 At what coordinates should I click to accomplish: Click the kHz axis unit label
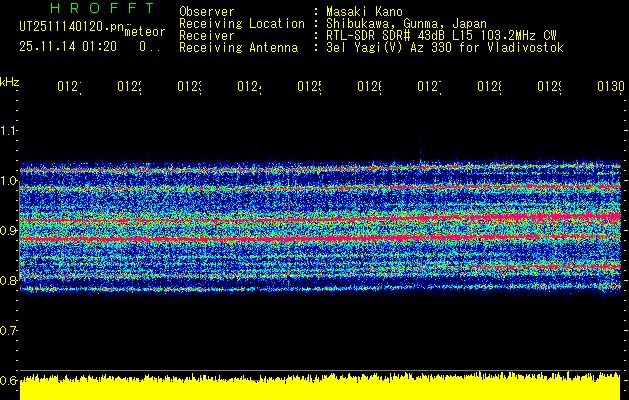point(9,81)
